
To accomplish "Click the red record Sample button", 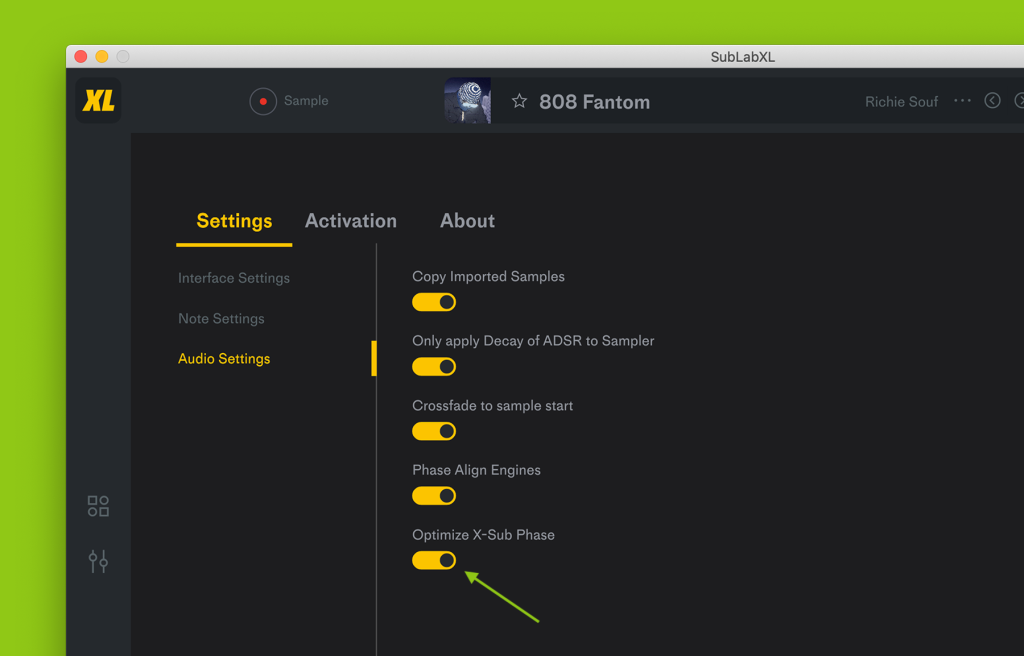I will [x=263, y=101].
